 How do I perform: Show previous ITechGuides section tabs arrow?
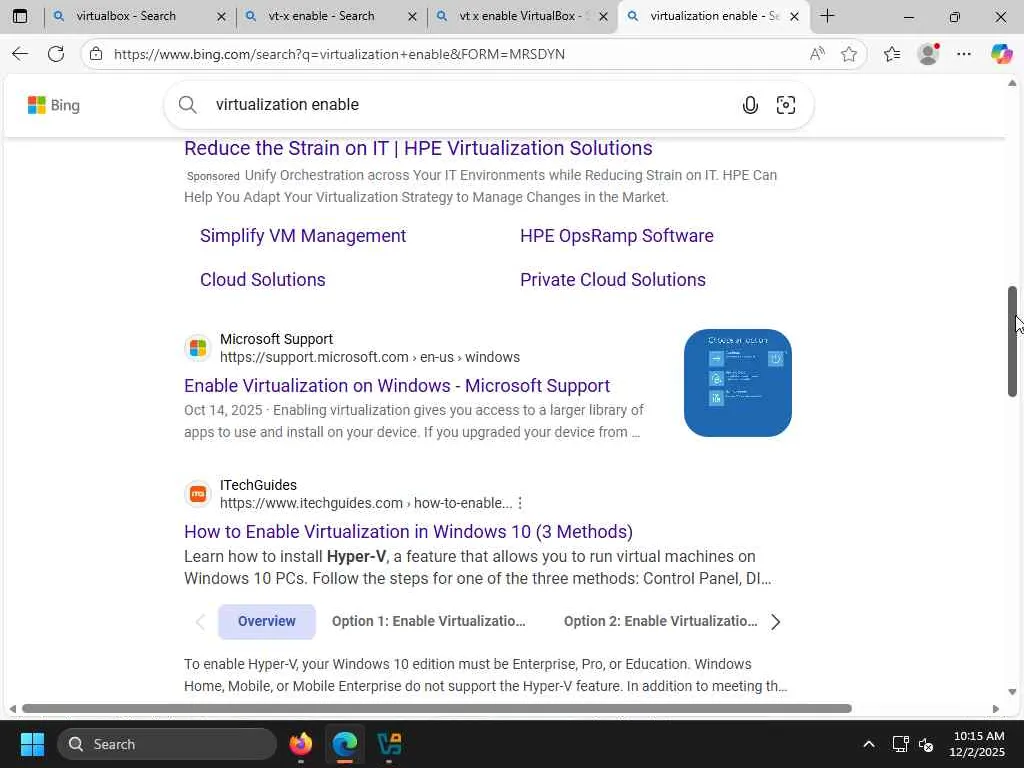200,622
